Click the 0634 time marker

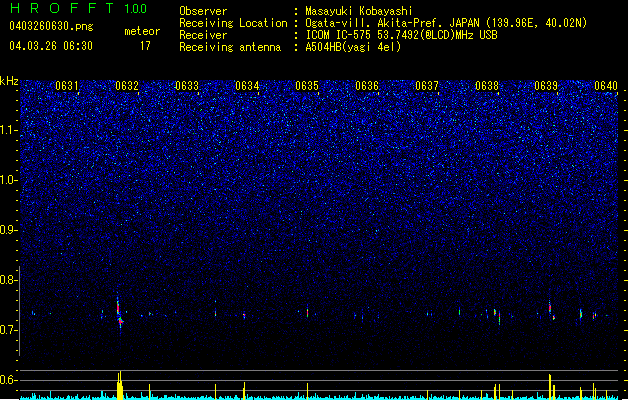247,86
